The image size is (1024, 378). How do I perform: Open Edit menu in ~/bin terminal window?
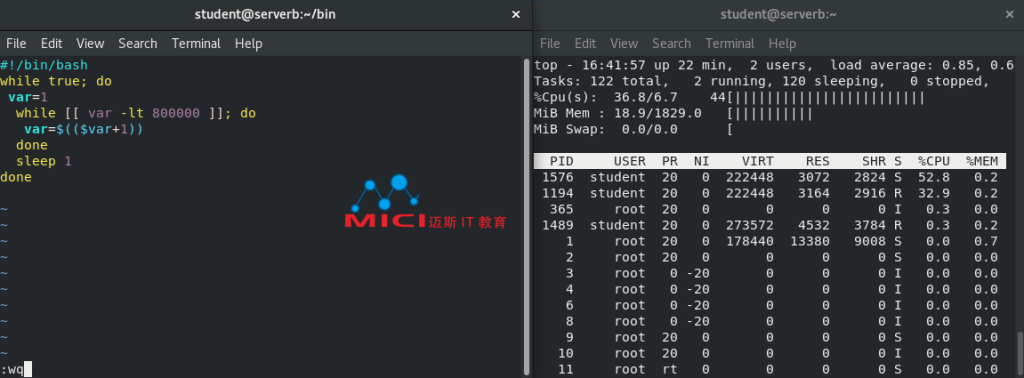(x=51, y=44)
